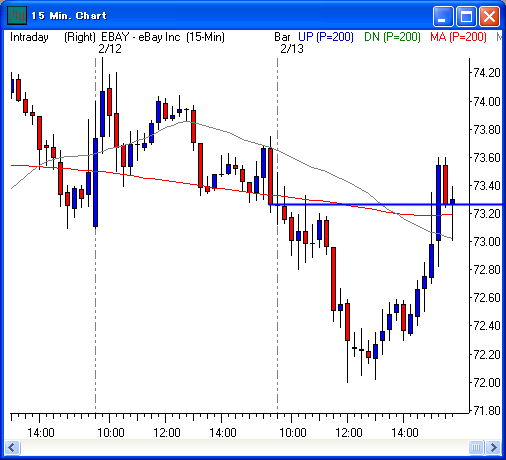Close the 15 Min. Chart window
This screenshot has width=506, height=460.
coord(489,16)
